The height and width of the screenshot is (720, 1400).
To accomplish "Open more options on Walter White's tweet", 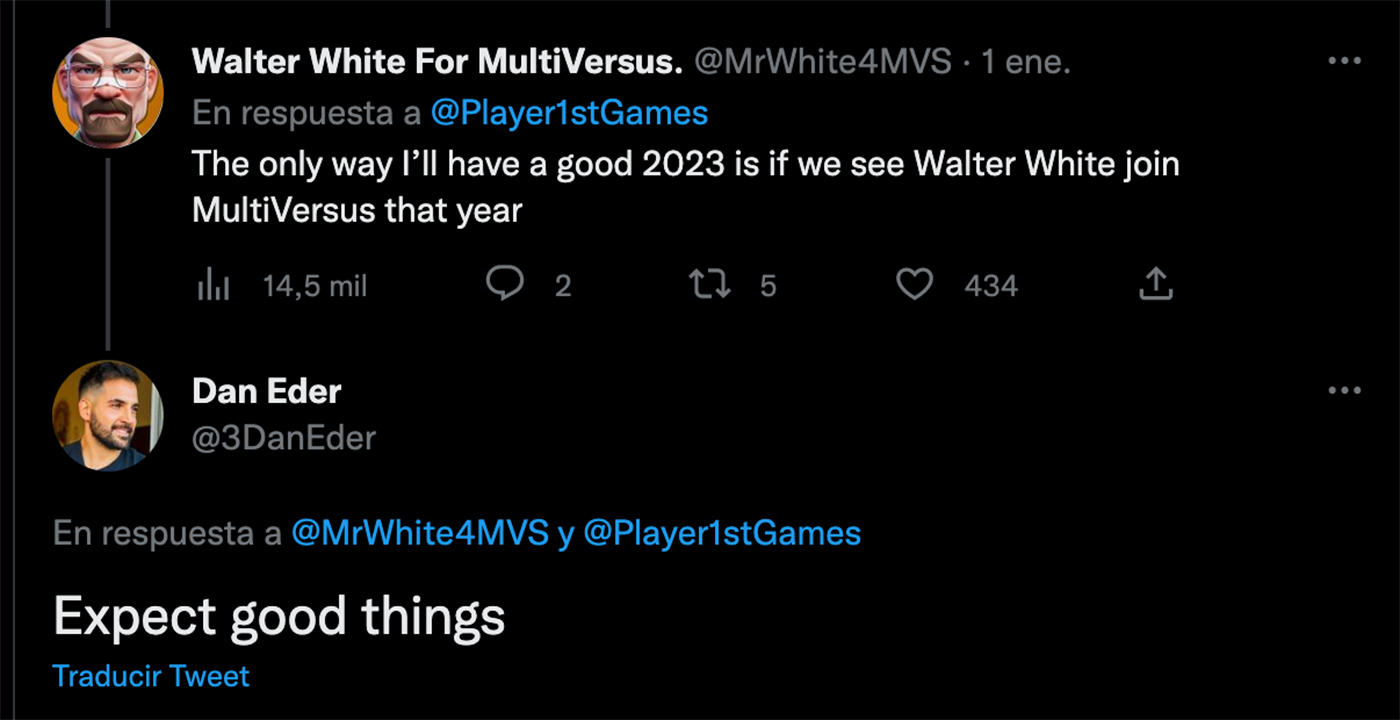I will click(x=1344, y=62).
